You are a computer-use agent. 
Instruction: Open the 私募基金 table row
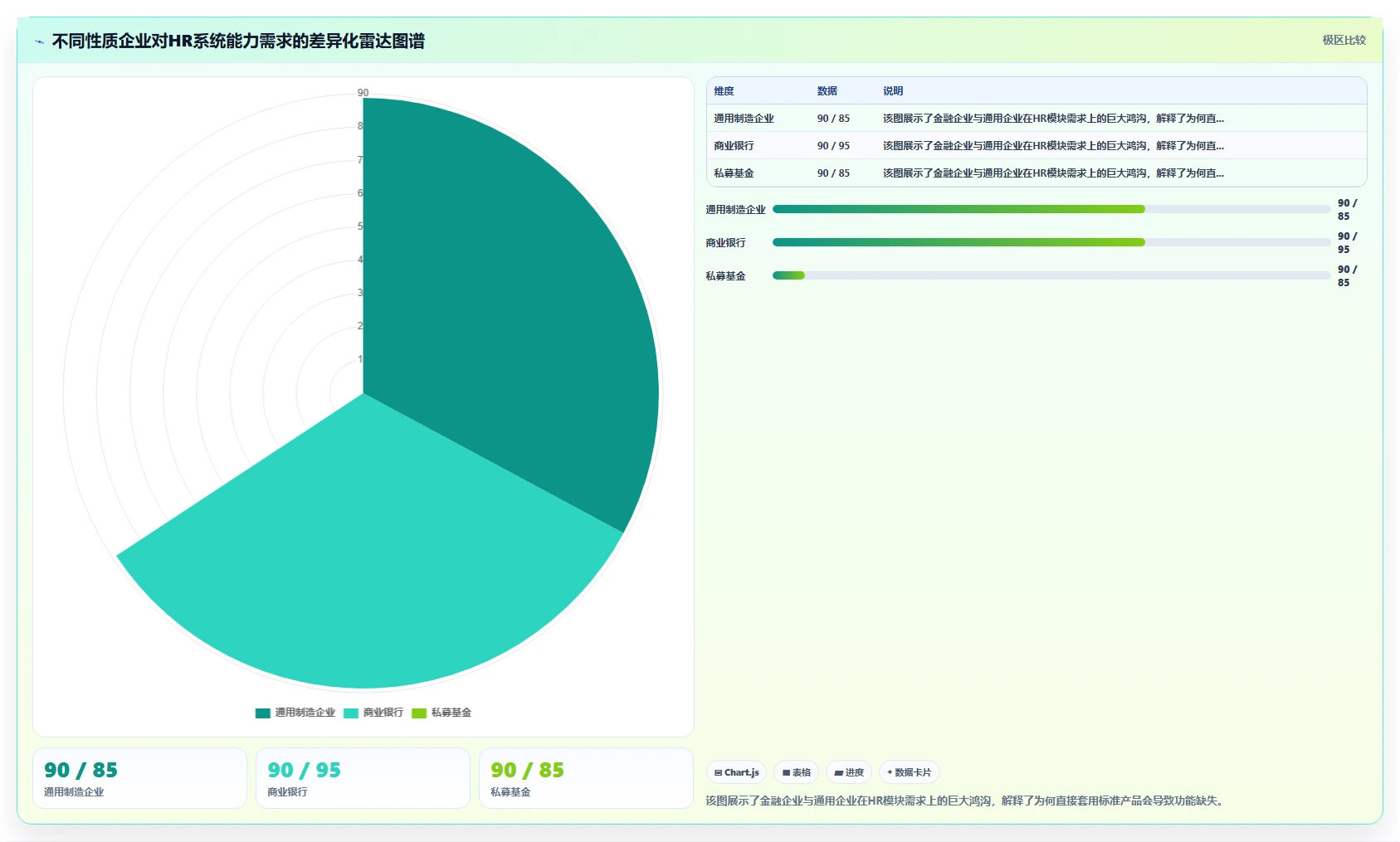[1037, 173]
